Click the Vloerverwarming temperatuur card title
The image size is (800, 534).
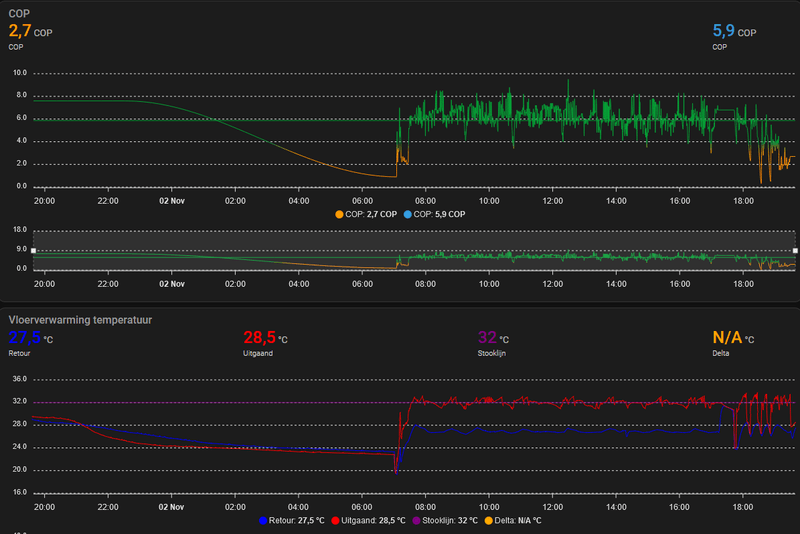click(80, 320)
